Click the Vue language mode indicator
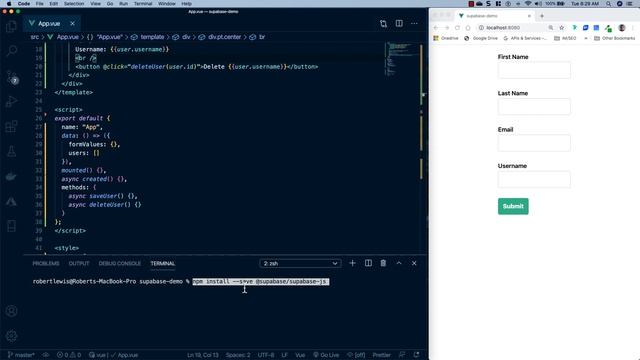The height and width of the screenshot is (360, 640). coord(300,355)
